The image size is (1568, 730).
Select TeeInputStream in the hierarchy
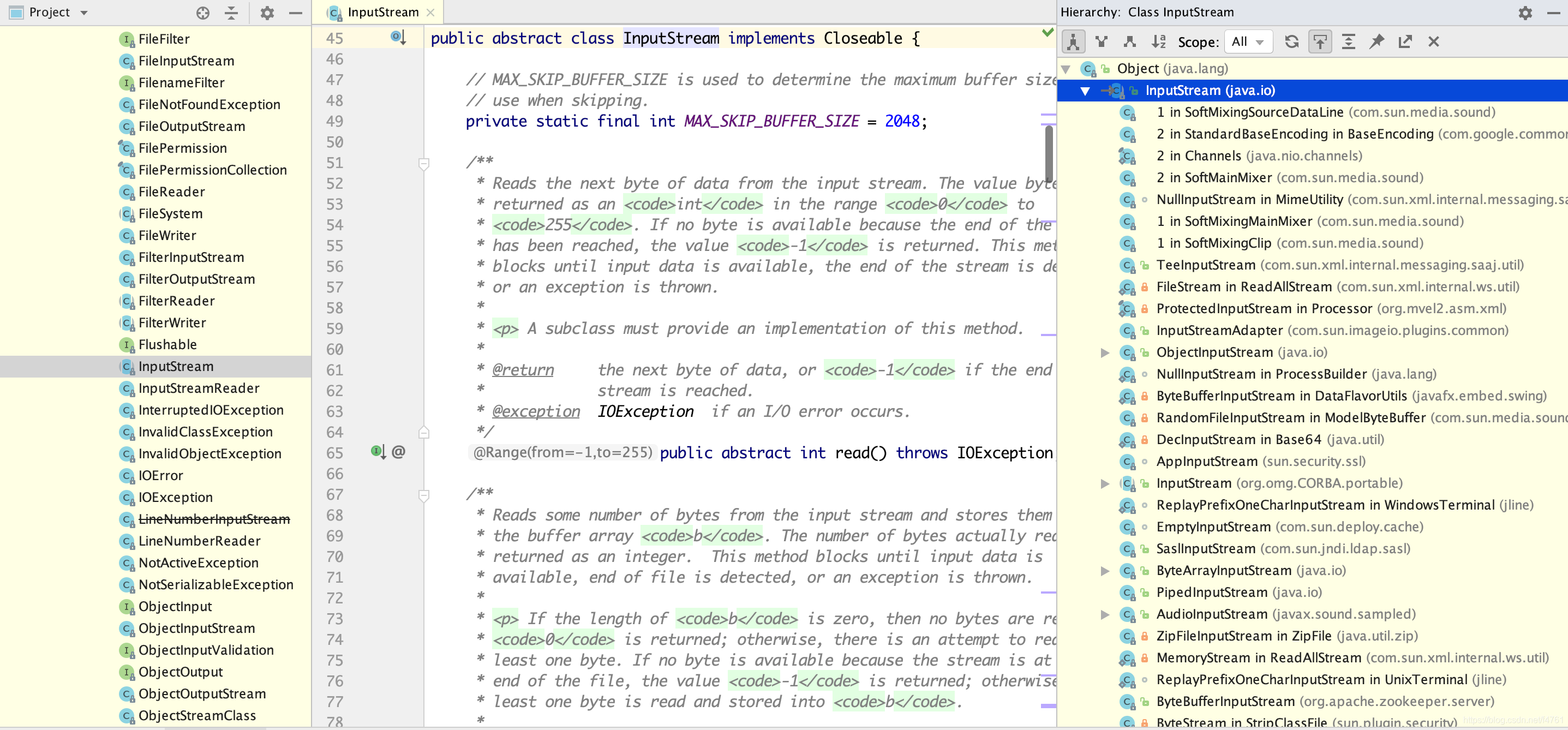1312,266
